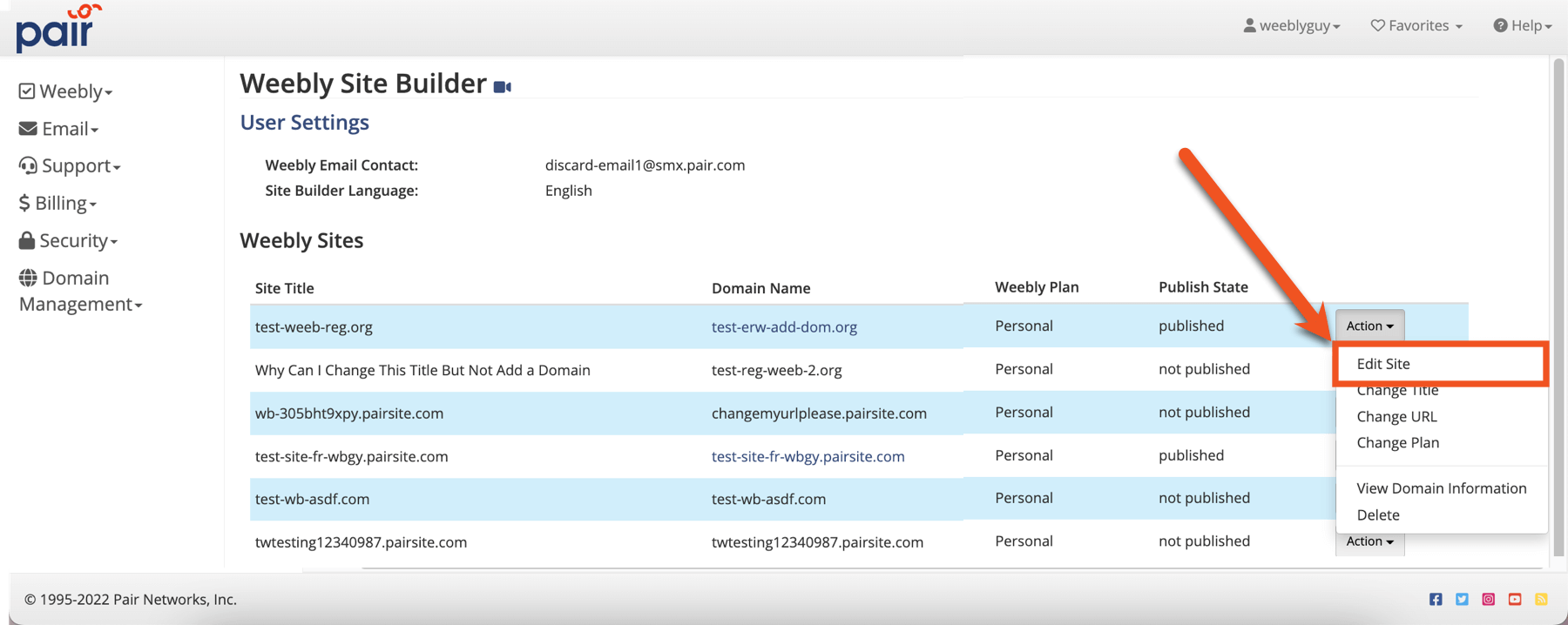The image size is (1568, 625).
Task: Open Action dropdown for twtesting12340987.pairsite.com row
Action: pyautogui.click(x=1369, y=541)
